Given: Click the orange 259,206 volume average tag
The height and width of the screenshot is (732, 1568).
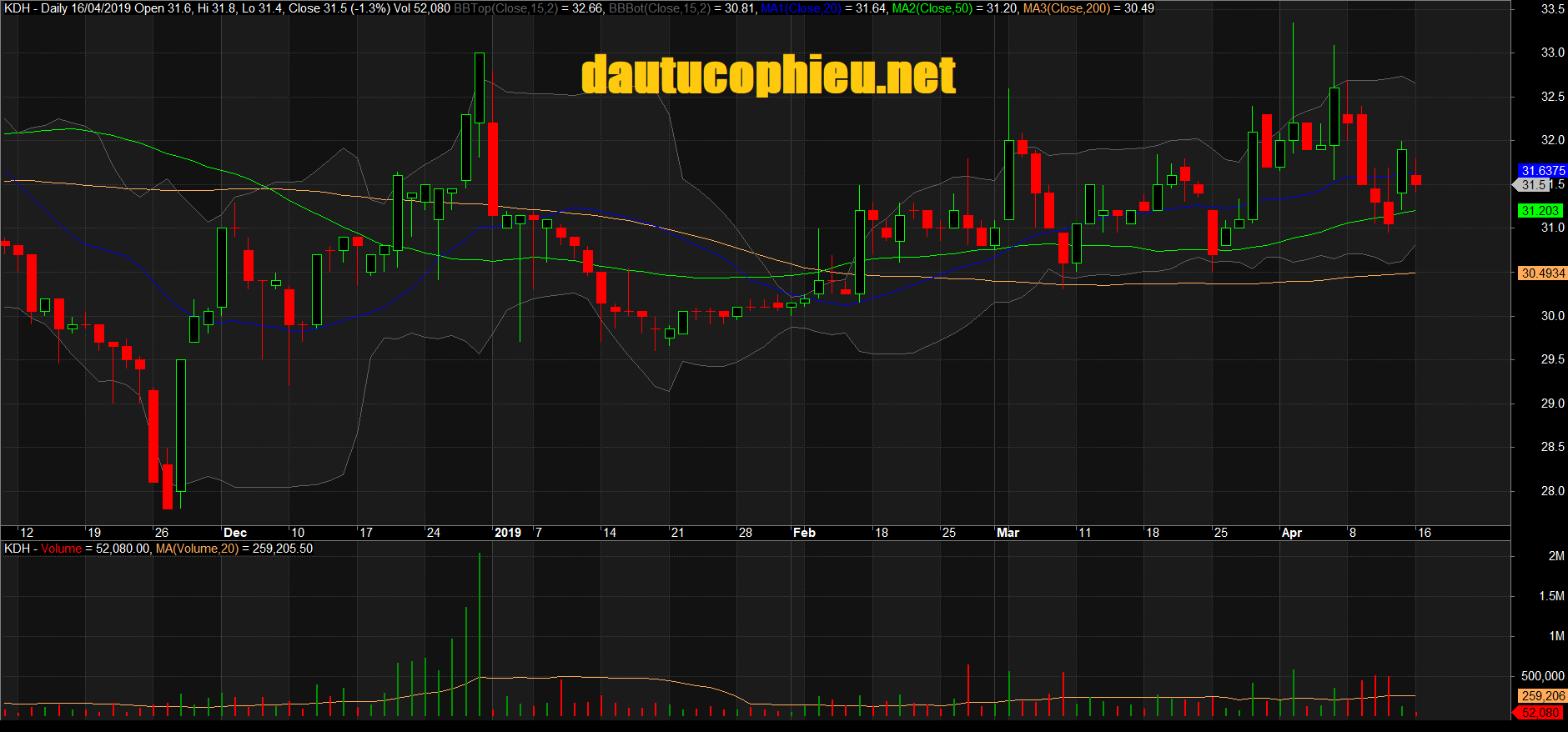Looking at the screenshot, I should pos(1542,695).
